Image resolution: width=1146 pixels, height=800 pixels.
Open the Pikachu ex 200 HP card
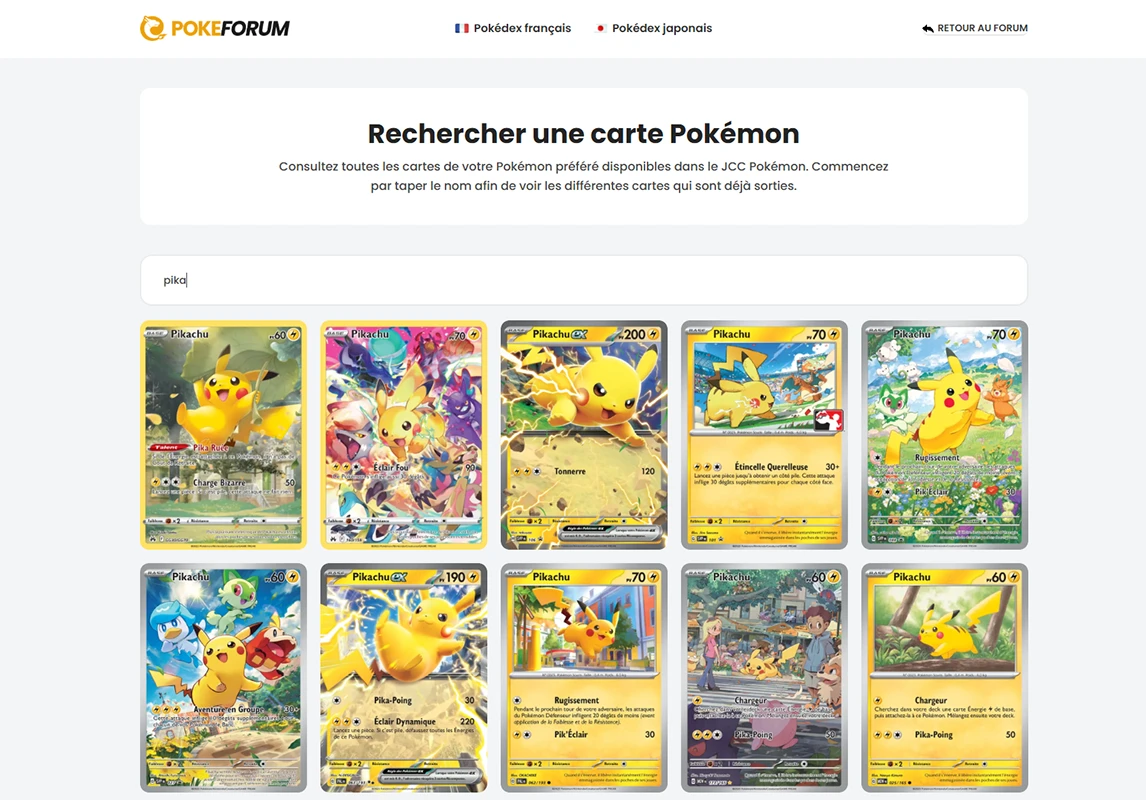[x=584, y=435]
